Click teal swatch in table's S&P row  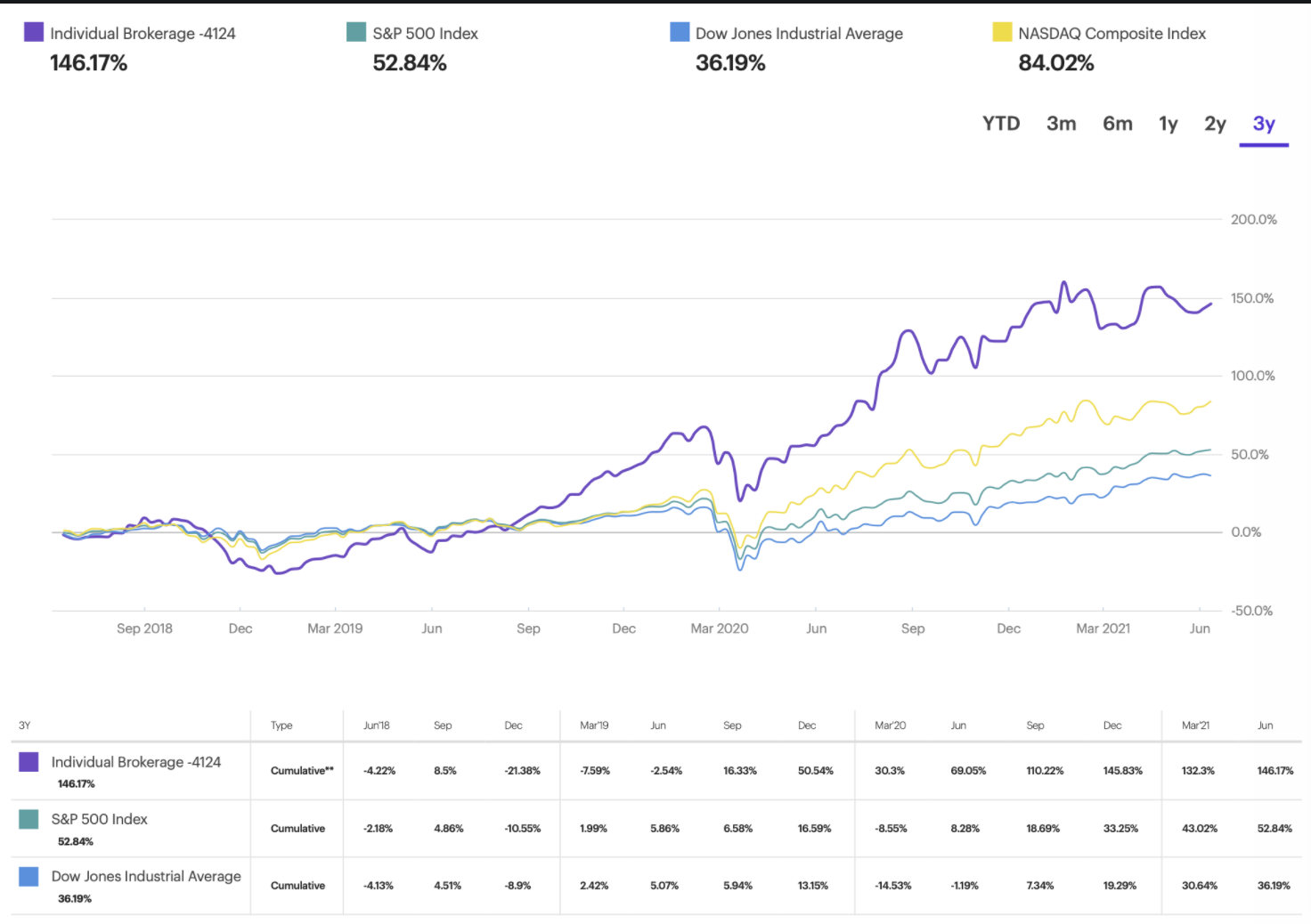[x=28, y=819]
